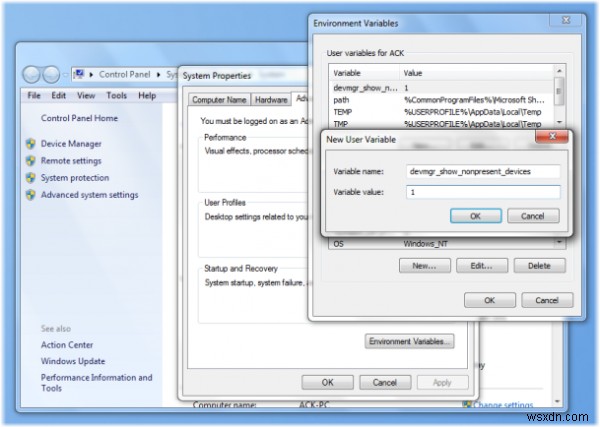Open System protection link

click(x=75, y=178)
